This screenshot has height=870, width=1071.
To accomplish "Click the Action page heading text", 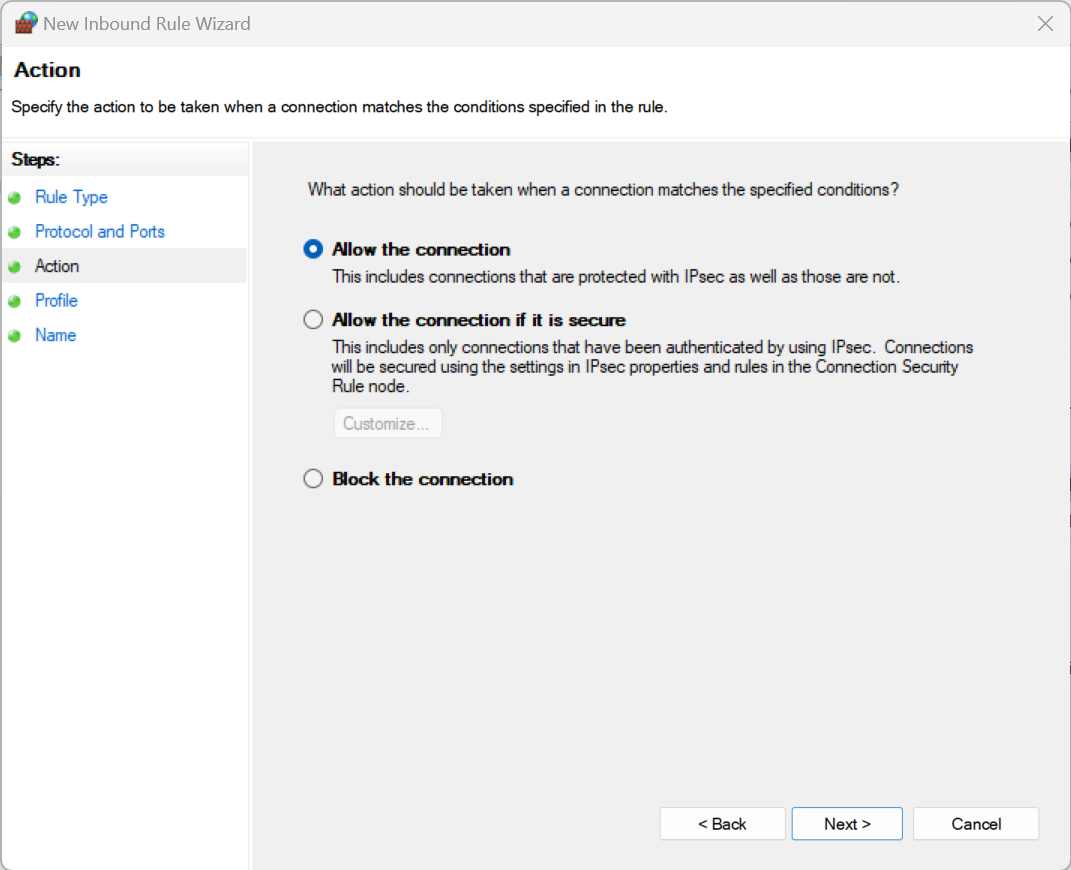I will point(47,70).
